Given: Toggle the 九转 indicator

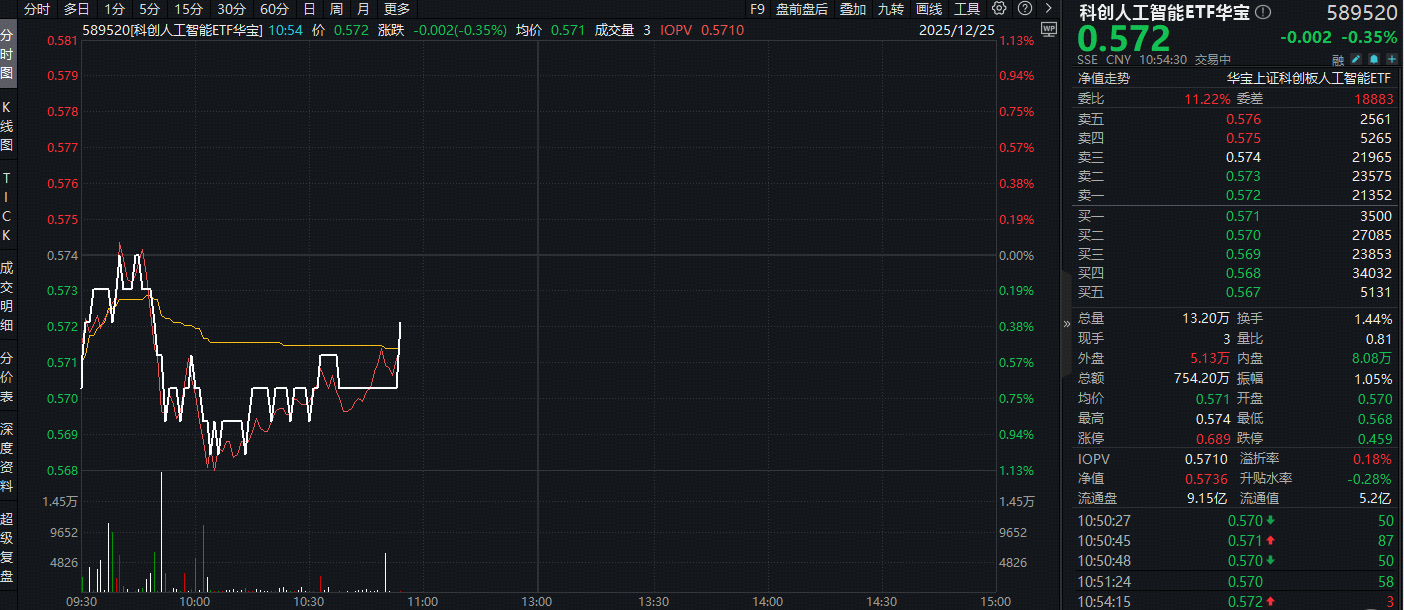Looking at the screenshot, I should coord(891,9).
